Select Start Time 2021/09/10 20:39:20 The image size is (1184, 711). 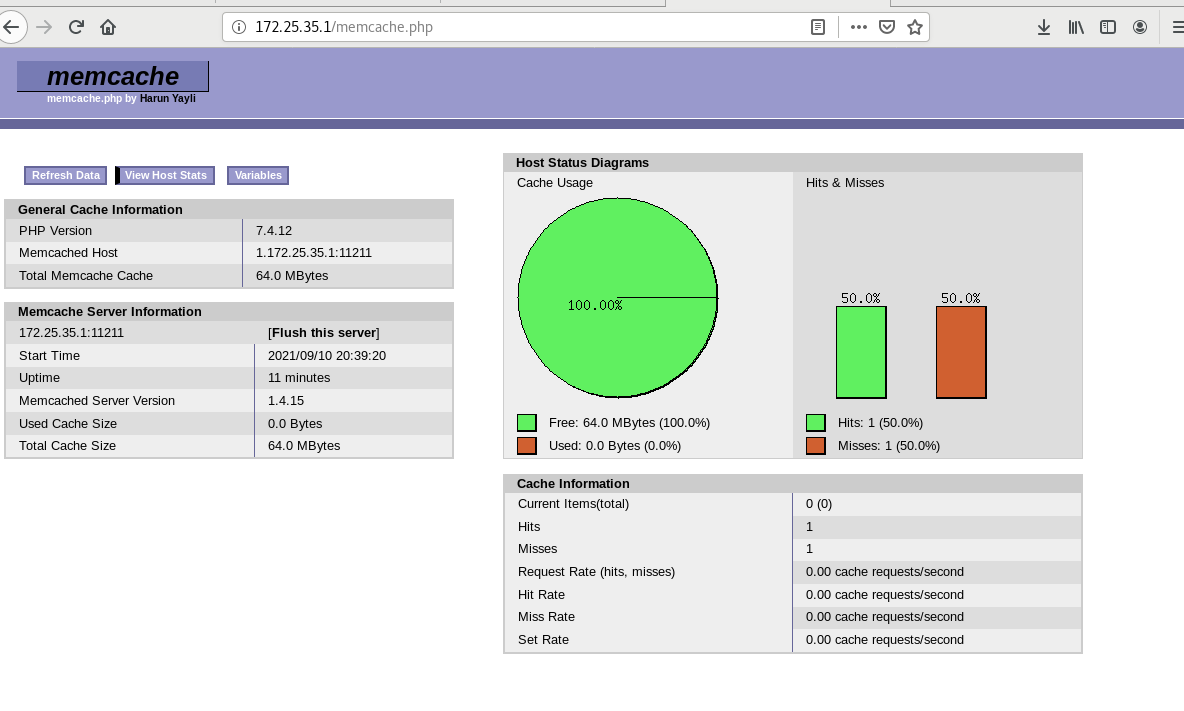pyautogui.click(x=327, y=356)
